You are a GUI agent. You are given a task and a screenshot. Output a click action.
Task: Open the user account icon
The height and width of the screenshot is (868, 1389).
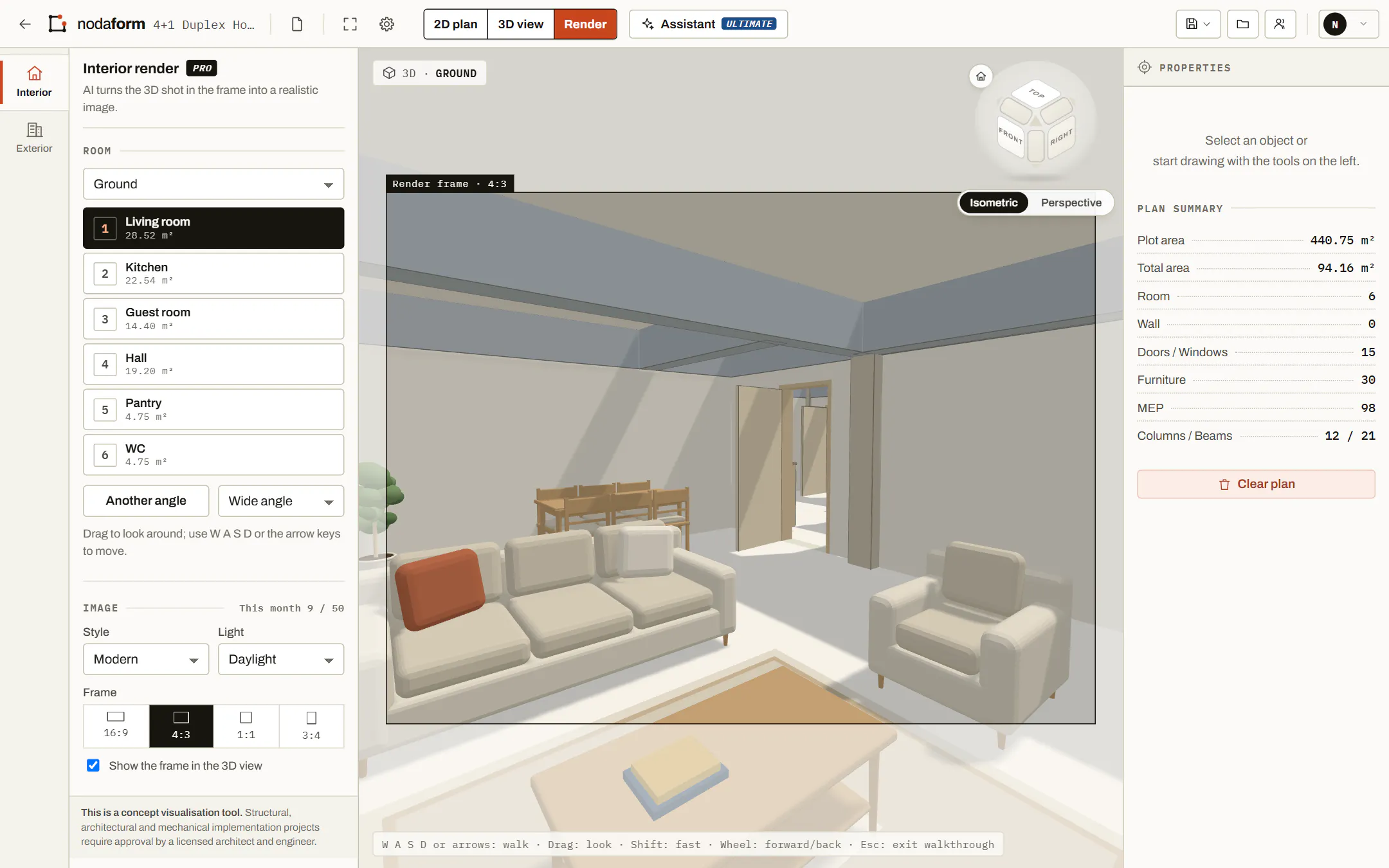point(1280,24)
